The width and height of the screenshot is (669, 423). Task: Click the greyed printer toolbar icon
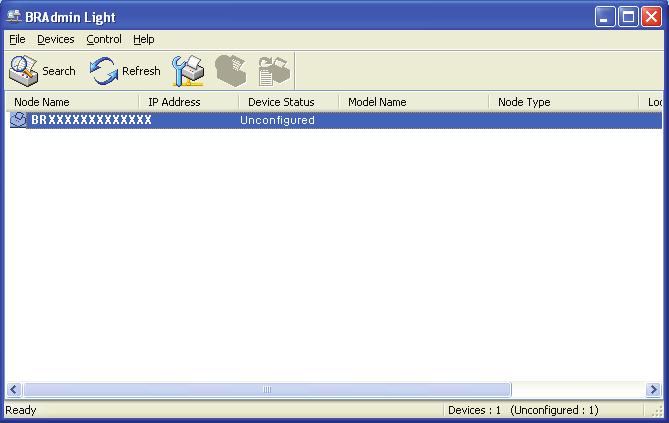231,70
